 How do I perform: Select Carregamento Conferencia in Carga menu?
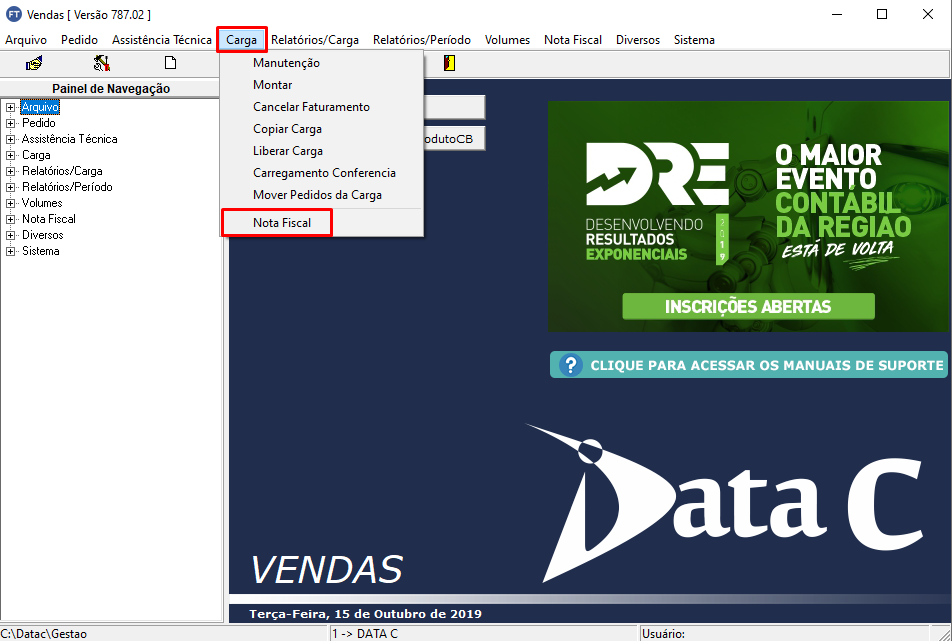(x=322, y=173)
